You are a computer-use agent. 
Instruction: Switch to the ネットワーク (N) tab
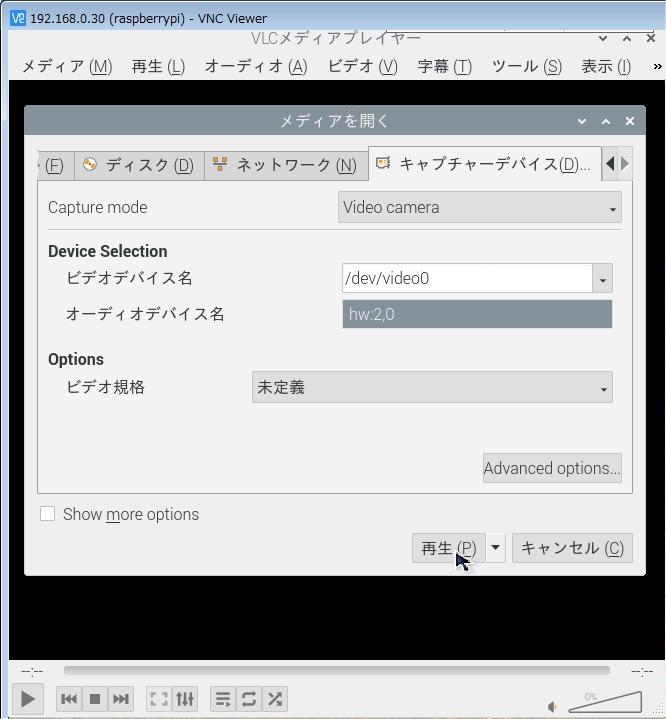coord(286,165)
